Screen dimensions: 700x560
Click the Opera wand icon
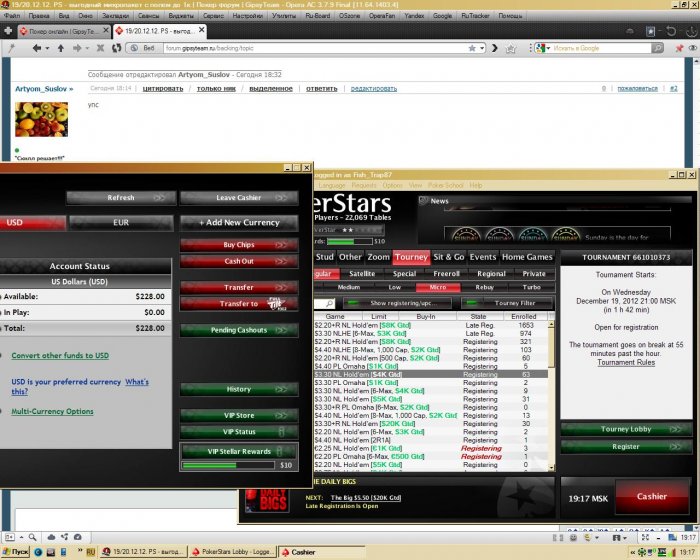12,48
